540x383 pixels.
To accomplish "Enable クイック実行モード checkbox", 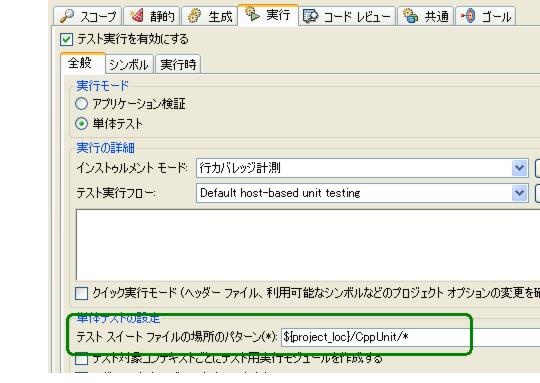I will coord(82,293).
